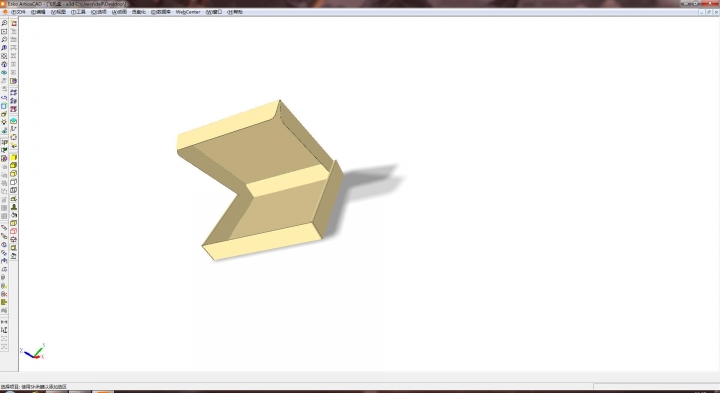This screenshot has width=720, height=393.
Task: Click the dimension measure tool icon
Action: coord(4,322)
